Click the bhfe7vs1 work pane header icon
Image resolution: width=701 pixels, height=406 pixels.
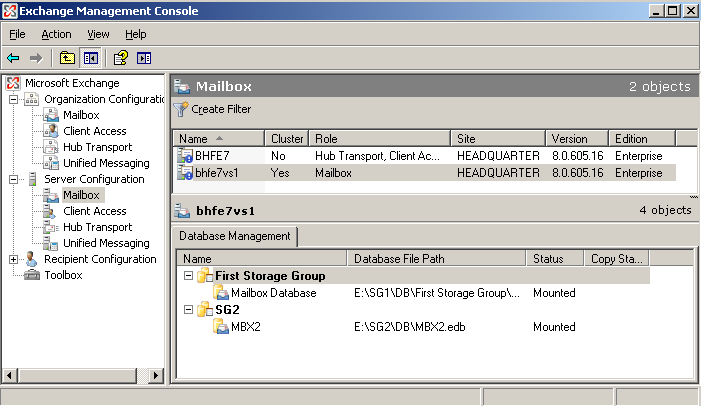[182, 211]
